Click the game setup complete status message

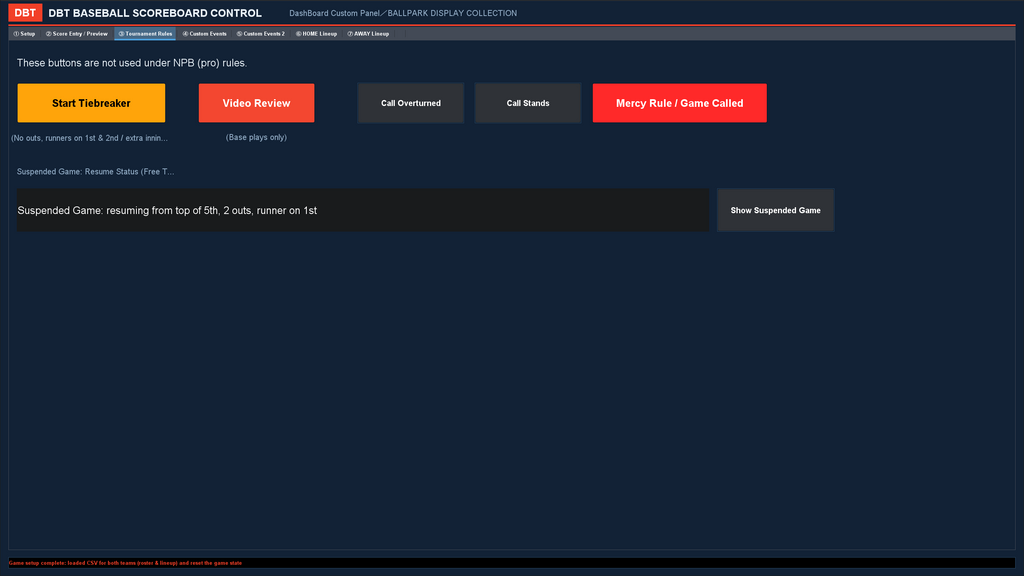[125, 563]
